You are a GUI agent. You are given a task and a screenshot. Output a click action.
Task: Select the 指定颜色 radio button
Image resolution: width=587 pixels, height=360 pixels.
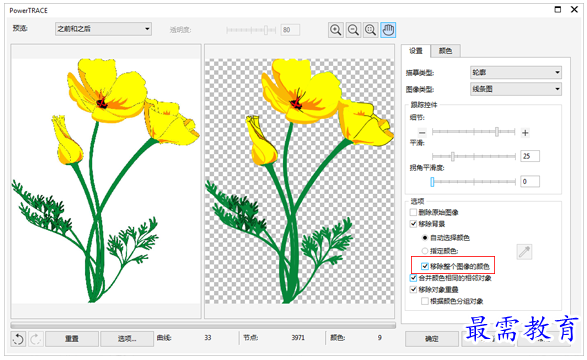[425, 251]
